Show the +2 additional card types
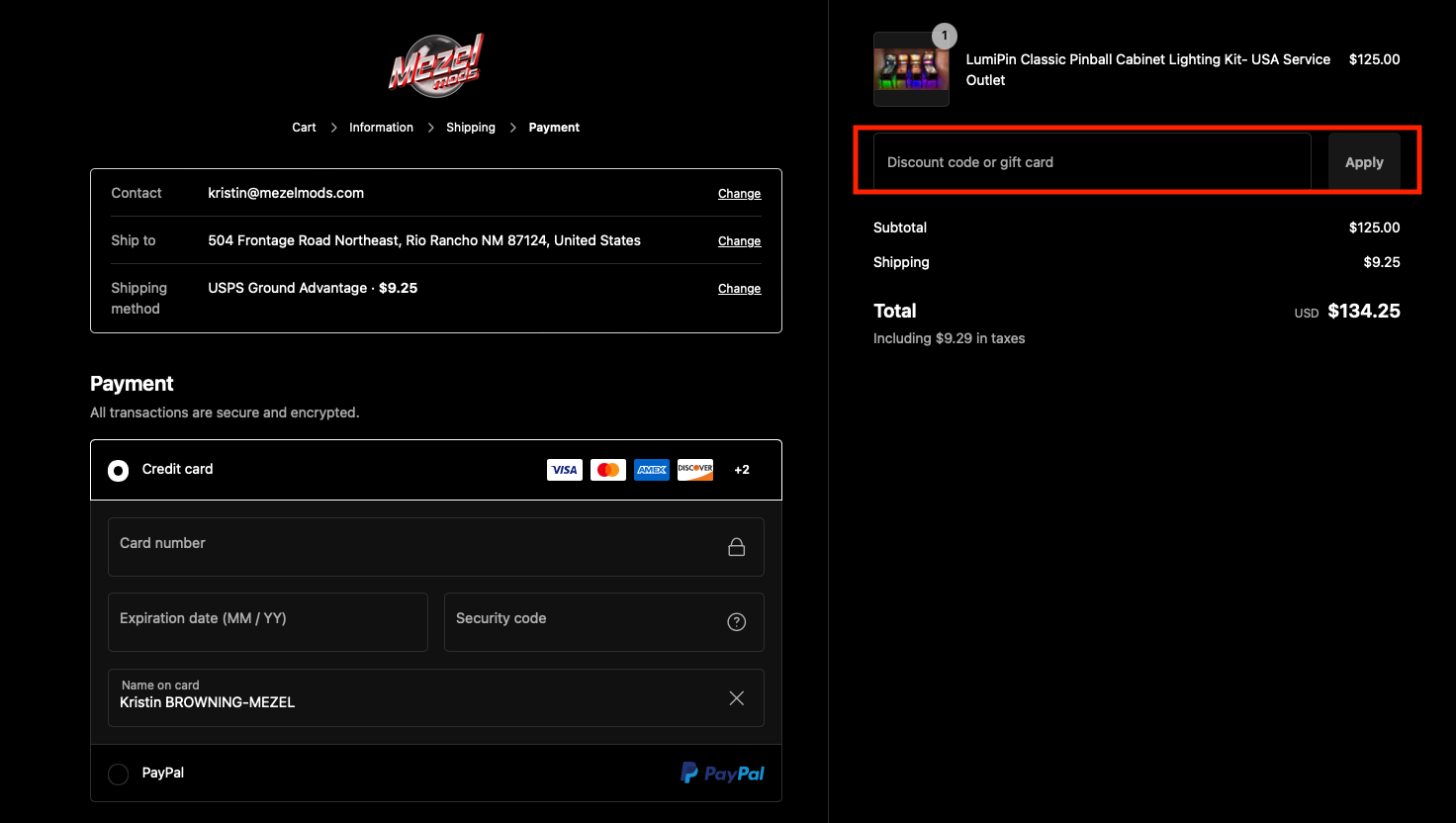 pyautogui.click(x=742, y=470)
